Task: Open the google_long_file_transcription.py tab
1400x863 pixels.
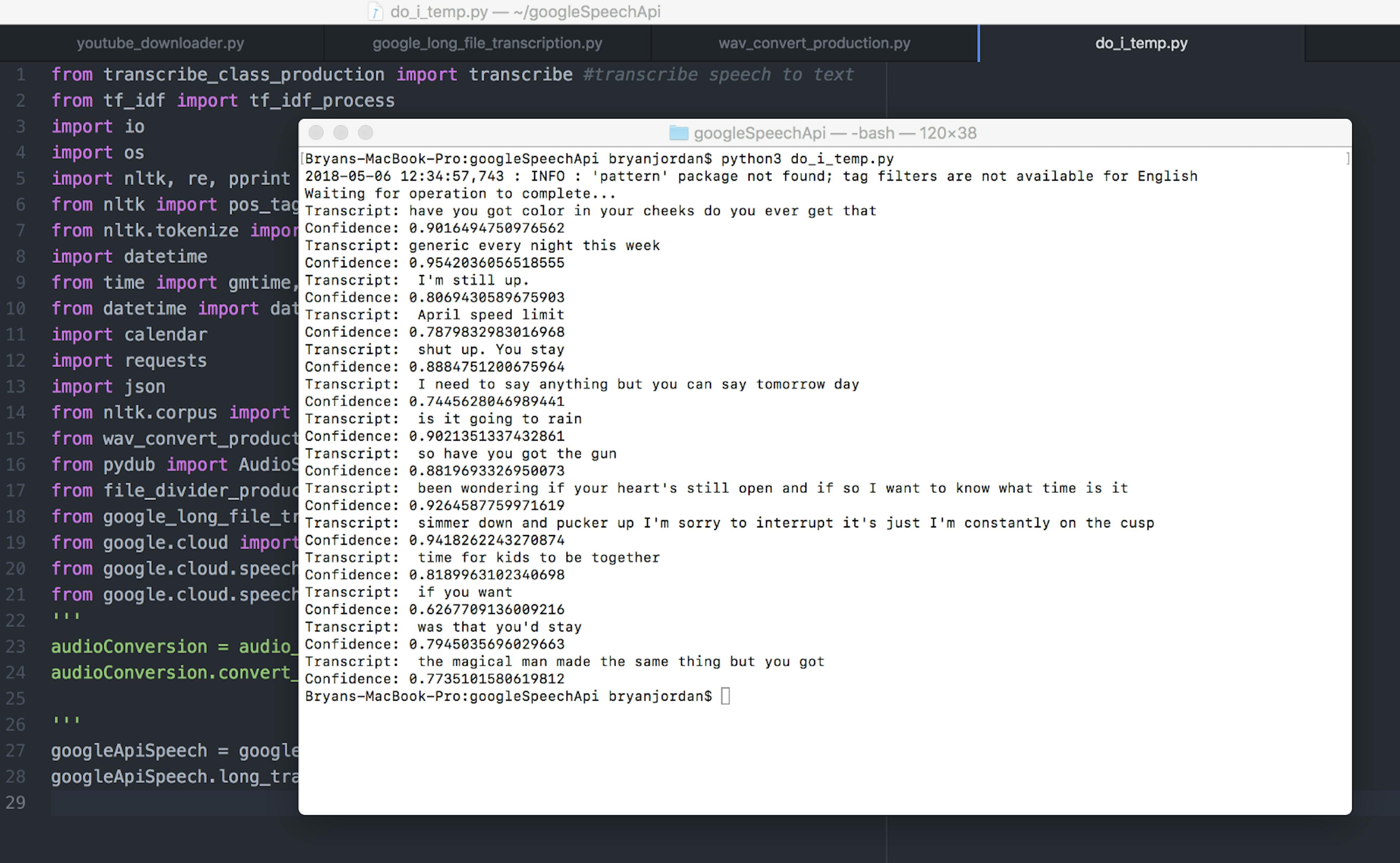Action: click(487, 43)
